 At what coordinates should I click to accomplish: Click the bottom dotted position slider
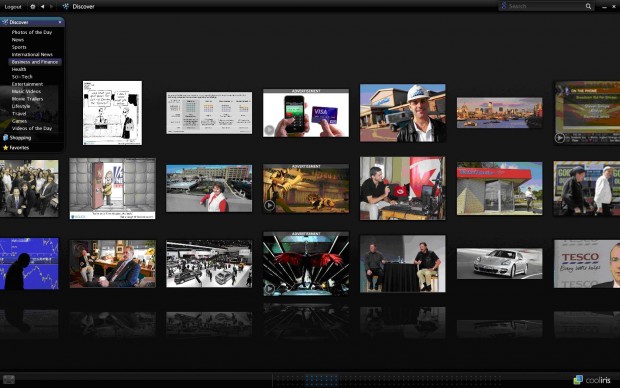[388, 380]
